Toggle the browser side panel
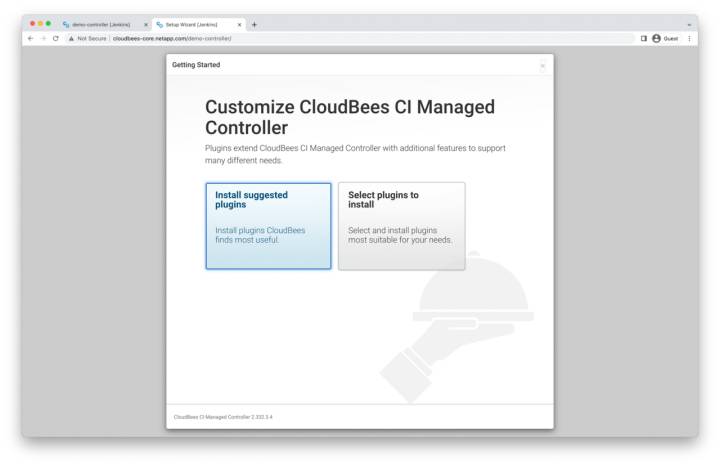Viewport: 720px width, 467px height. tap(643, 38)
